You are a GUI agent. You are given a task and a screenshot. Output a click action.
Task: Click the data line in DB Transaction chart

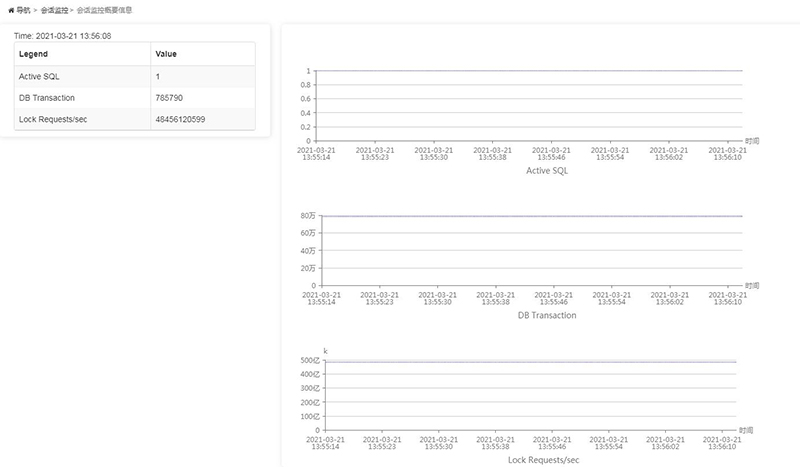click(x=532, y=216)
